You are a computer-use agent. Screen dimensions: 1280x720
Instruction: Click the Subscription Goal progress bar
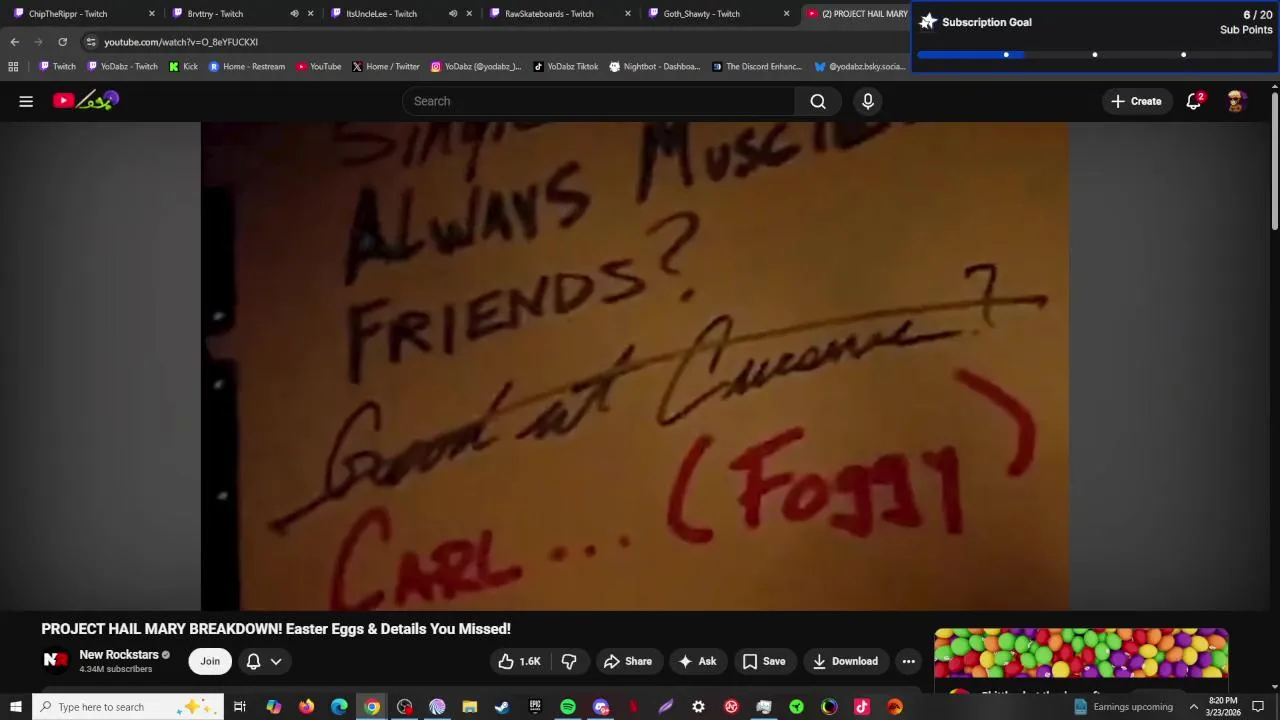click(x=1094, y=54)
